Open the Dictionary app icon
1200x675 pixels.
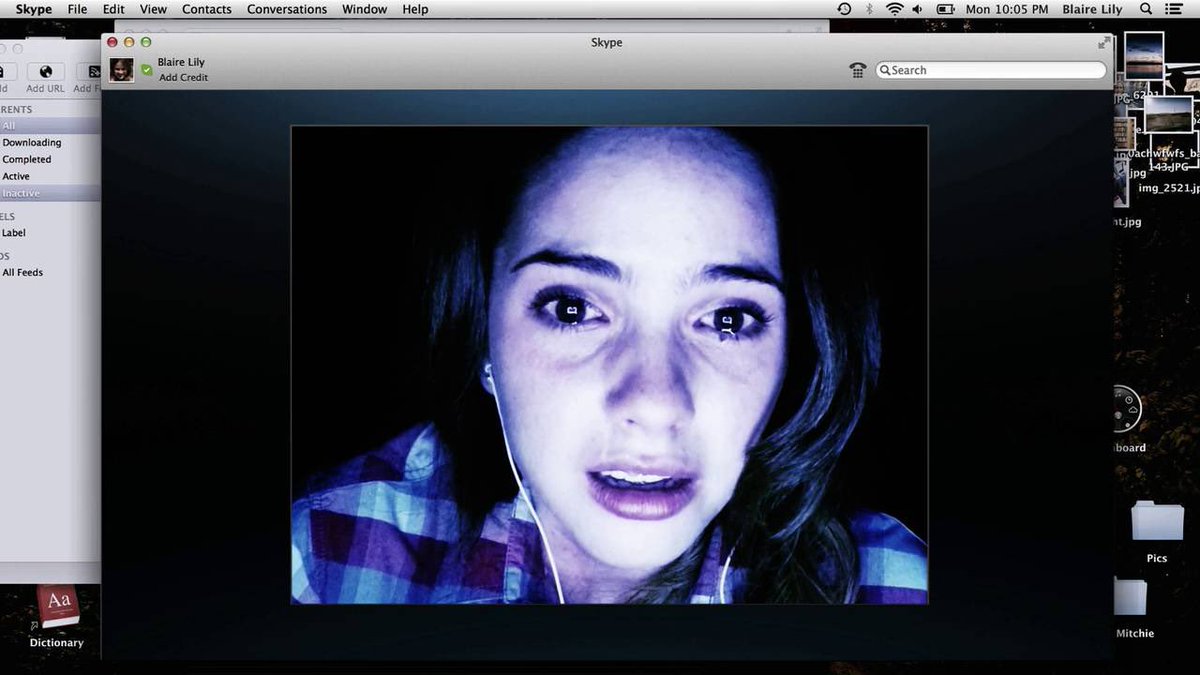coord(57,608)
